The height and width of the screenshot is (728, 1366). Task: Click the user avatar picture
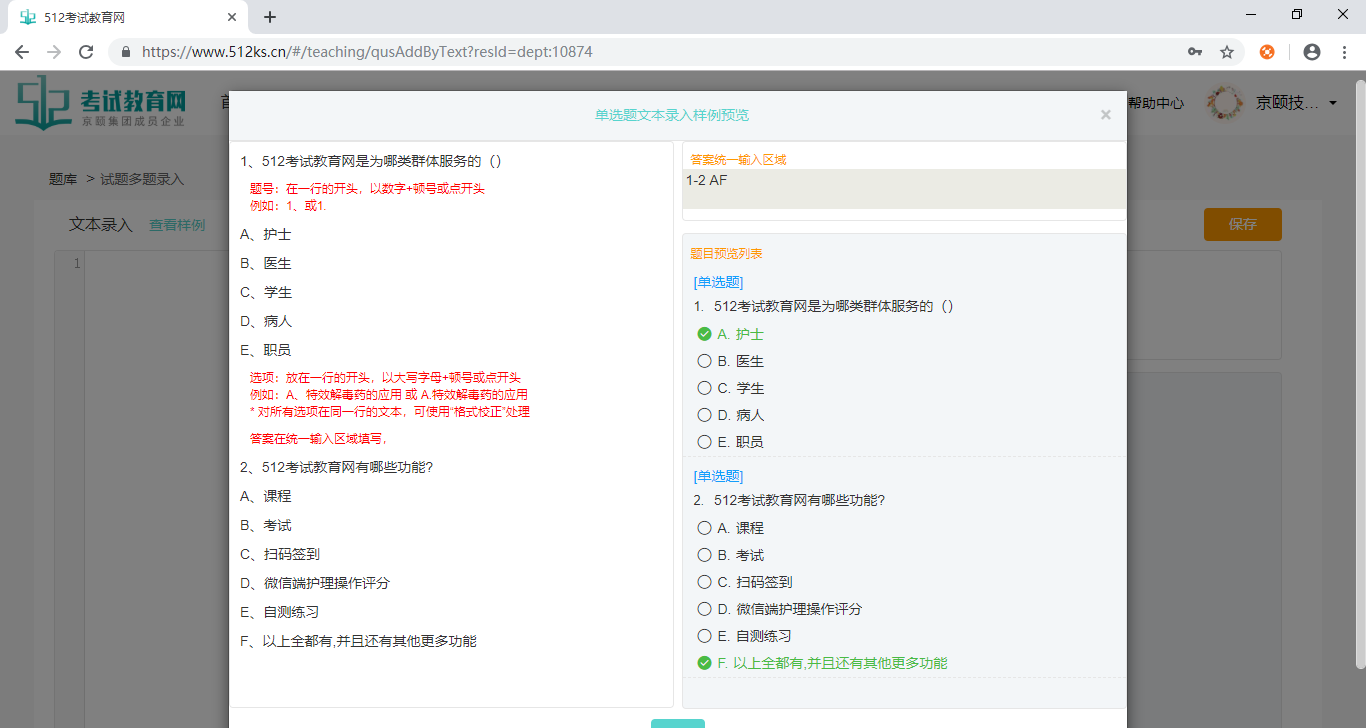[x=1225, y=103]
